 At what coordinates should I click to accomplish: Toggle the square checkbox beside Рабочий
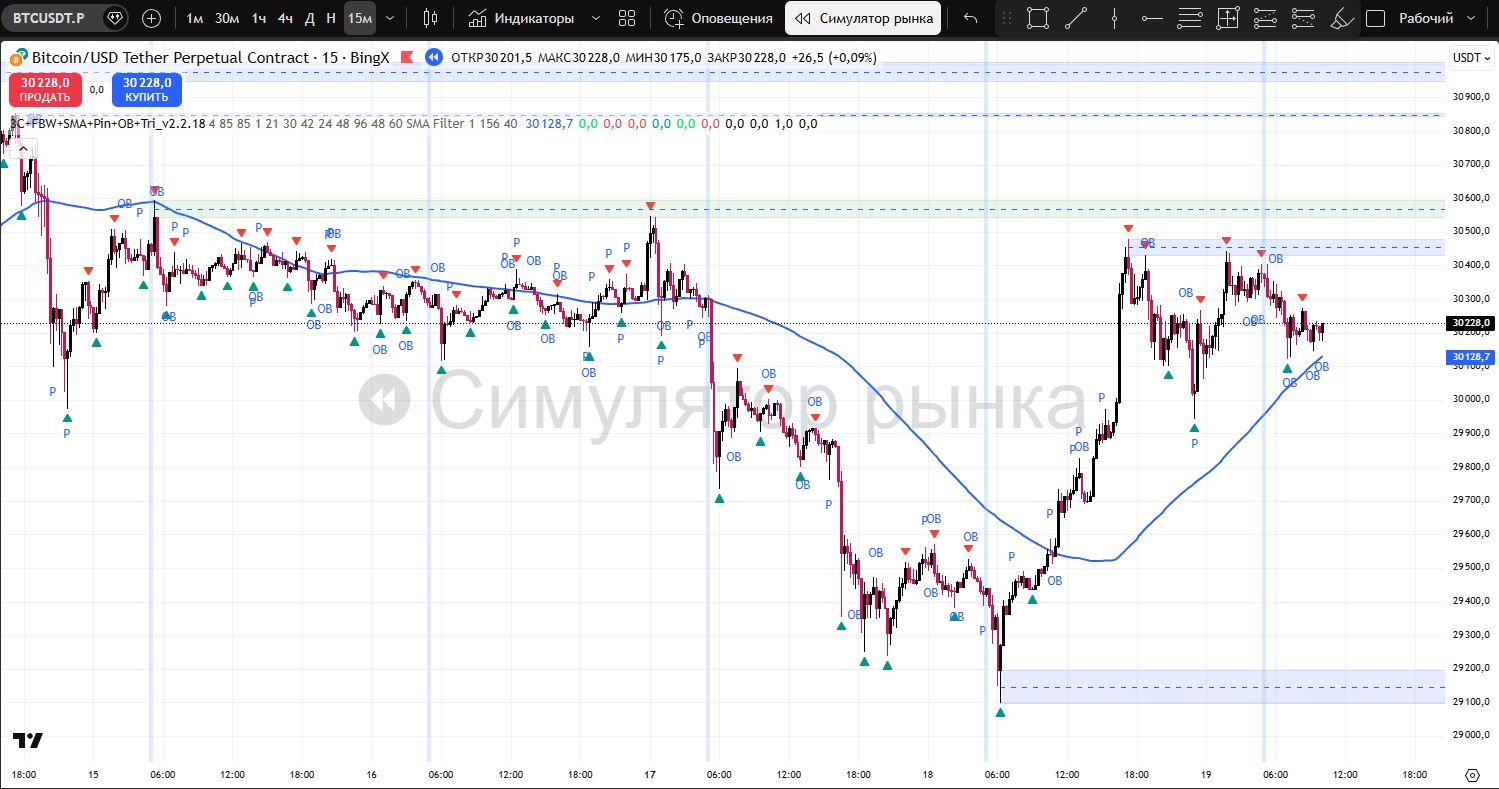click(1376, 18)
